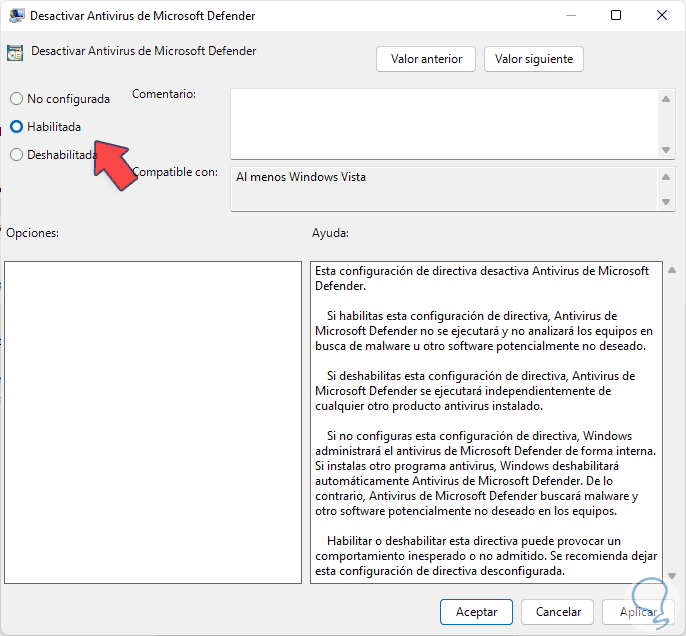Click the Comentario box scroll up arrow
Screen dimensions: 686x636
pyautogui.click(x=666, y=99)
